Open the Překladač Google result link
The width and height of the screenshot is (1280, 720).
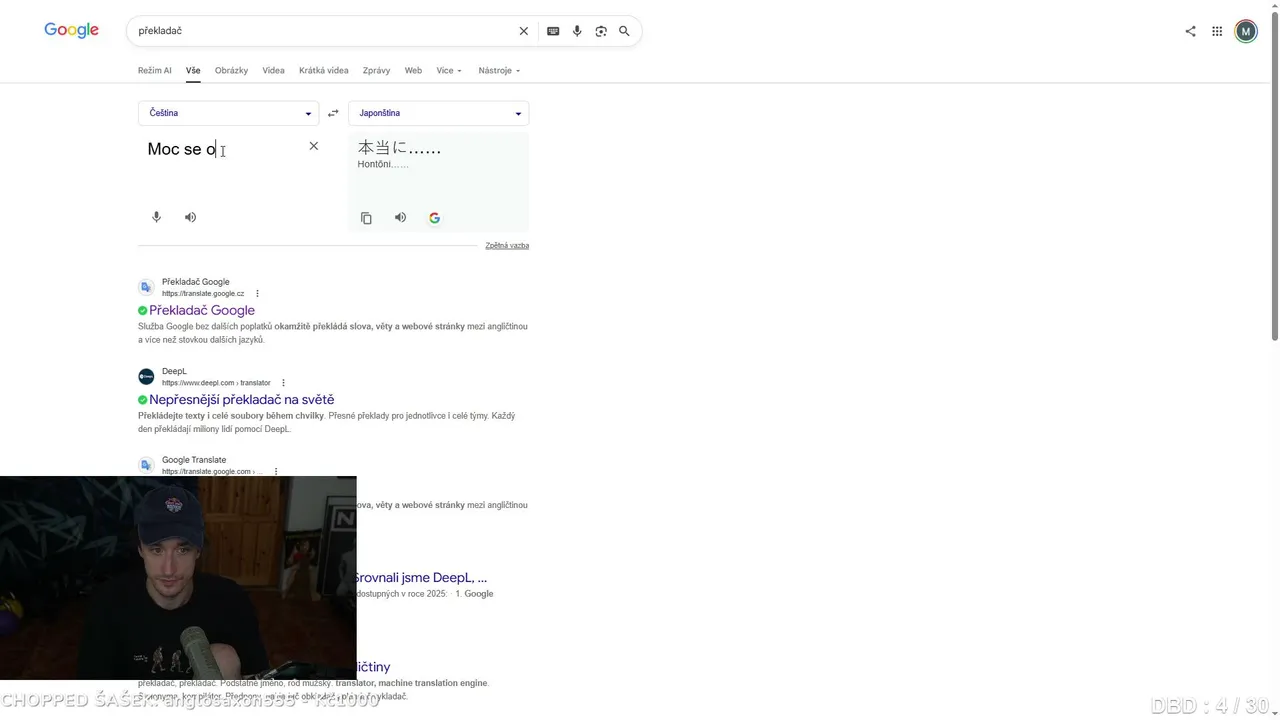pos(202,310)
